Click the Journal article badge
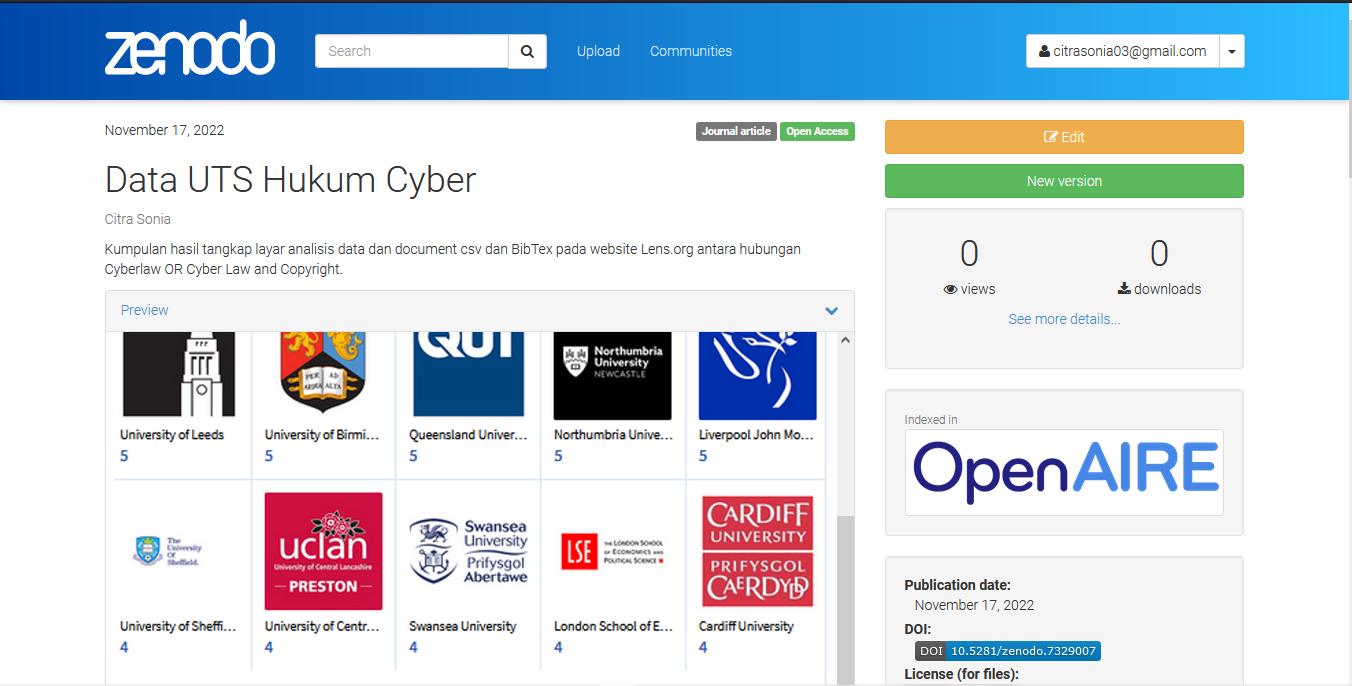The width and height of the screenshot is (1352, 686). (x=736, y=131)
